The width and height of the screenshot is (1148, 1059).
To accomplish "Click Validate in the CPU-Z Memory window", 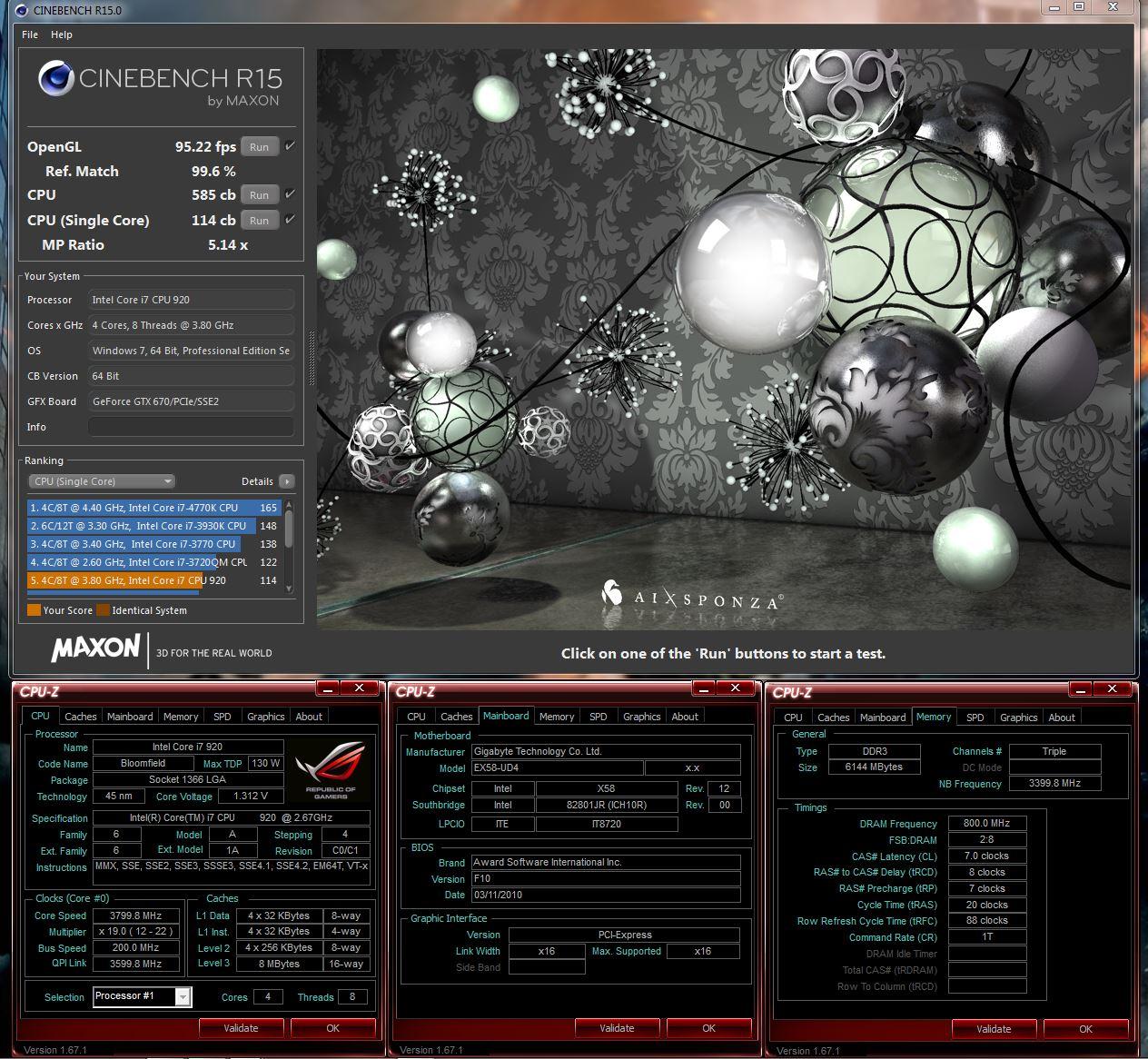I will (994, 1029).
